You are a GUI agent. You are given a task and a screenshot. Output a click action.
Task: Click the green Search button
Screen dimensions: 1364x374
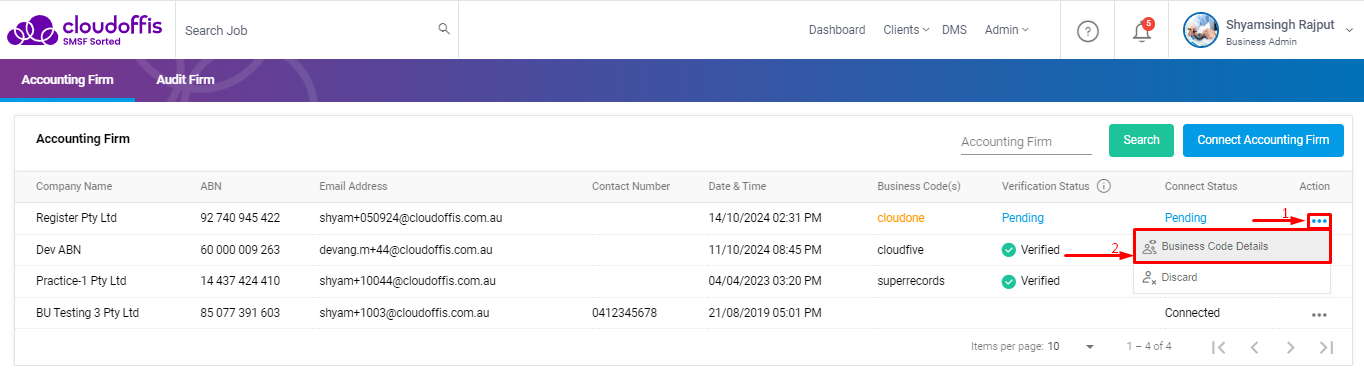click(1141, 140)
